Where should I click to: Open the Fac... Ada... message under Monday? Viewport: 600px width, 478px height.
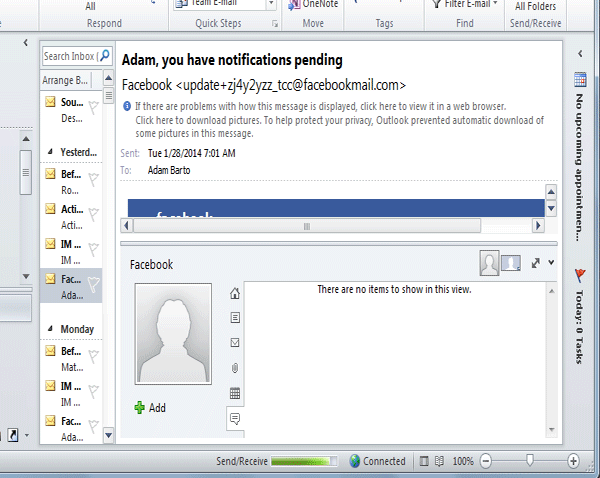(x=71, y=429)
